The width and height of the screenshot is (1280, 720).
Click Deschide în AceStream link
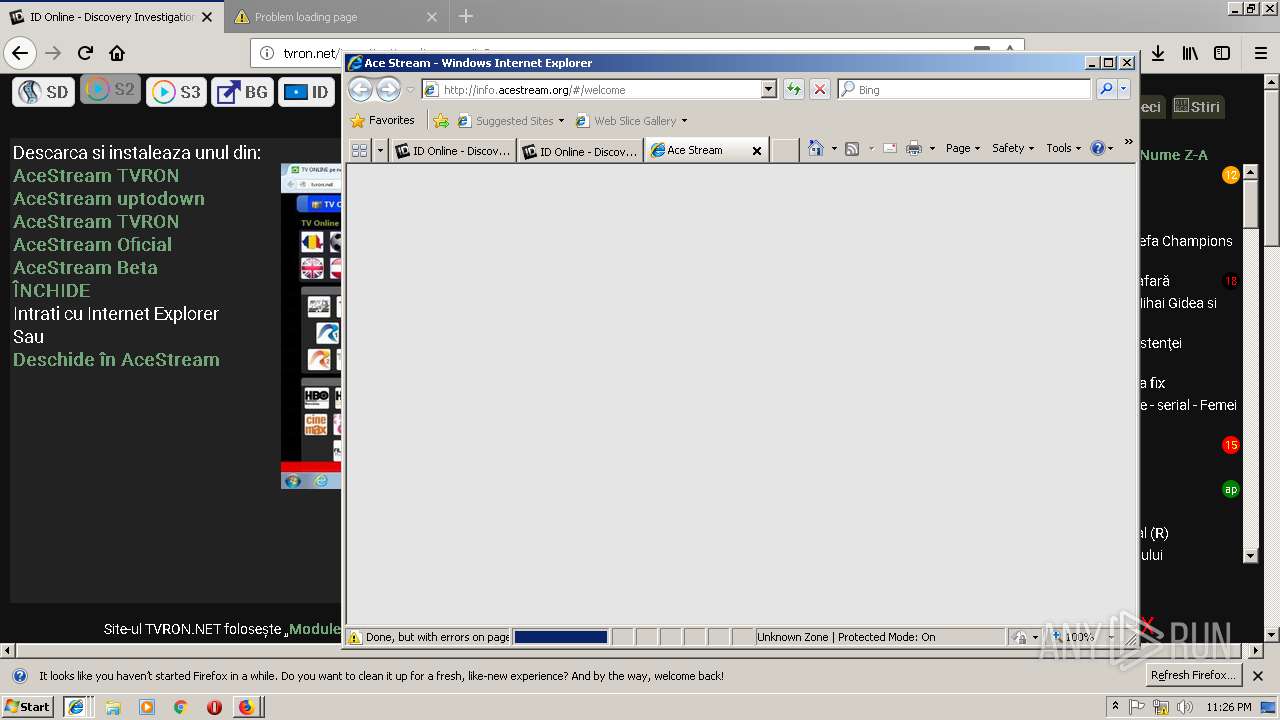click(116, 359)
